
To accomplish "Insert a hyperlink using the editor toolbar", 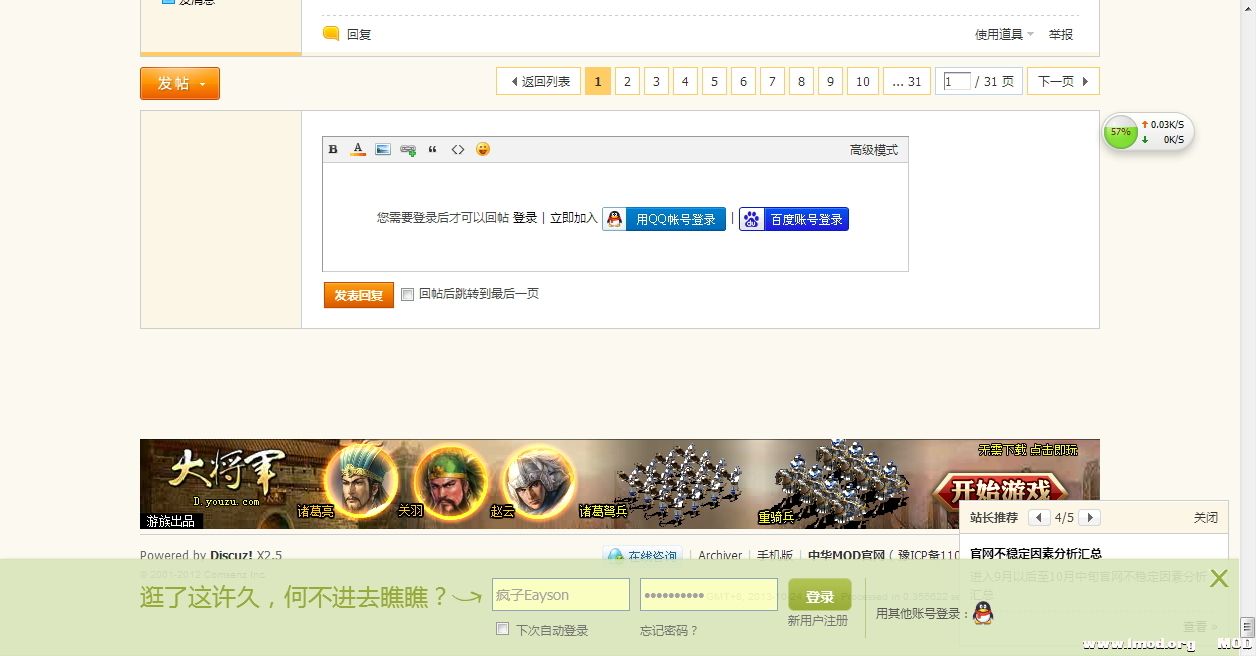I will coord(407,148).
